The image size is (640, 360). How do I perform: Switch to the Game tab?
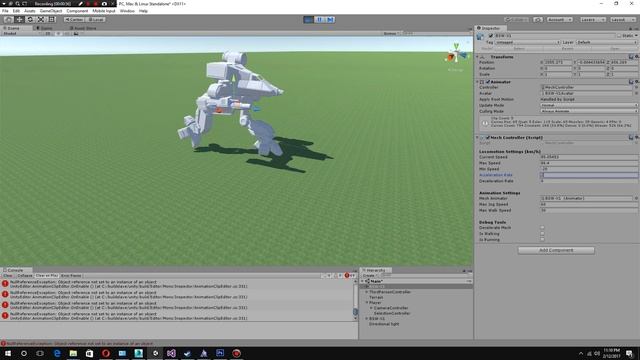click(44, 28)
